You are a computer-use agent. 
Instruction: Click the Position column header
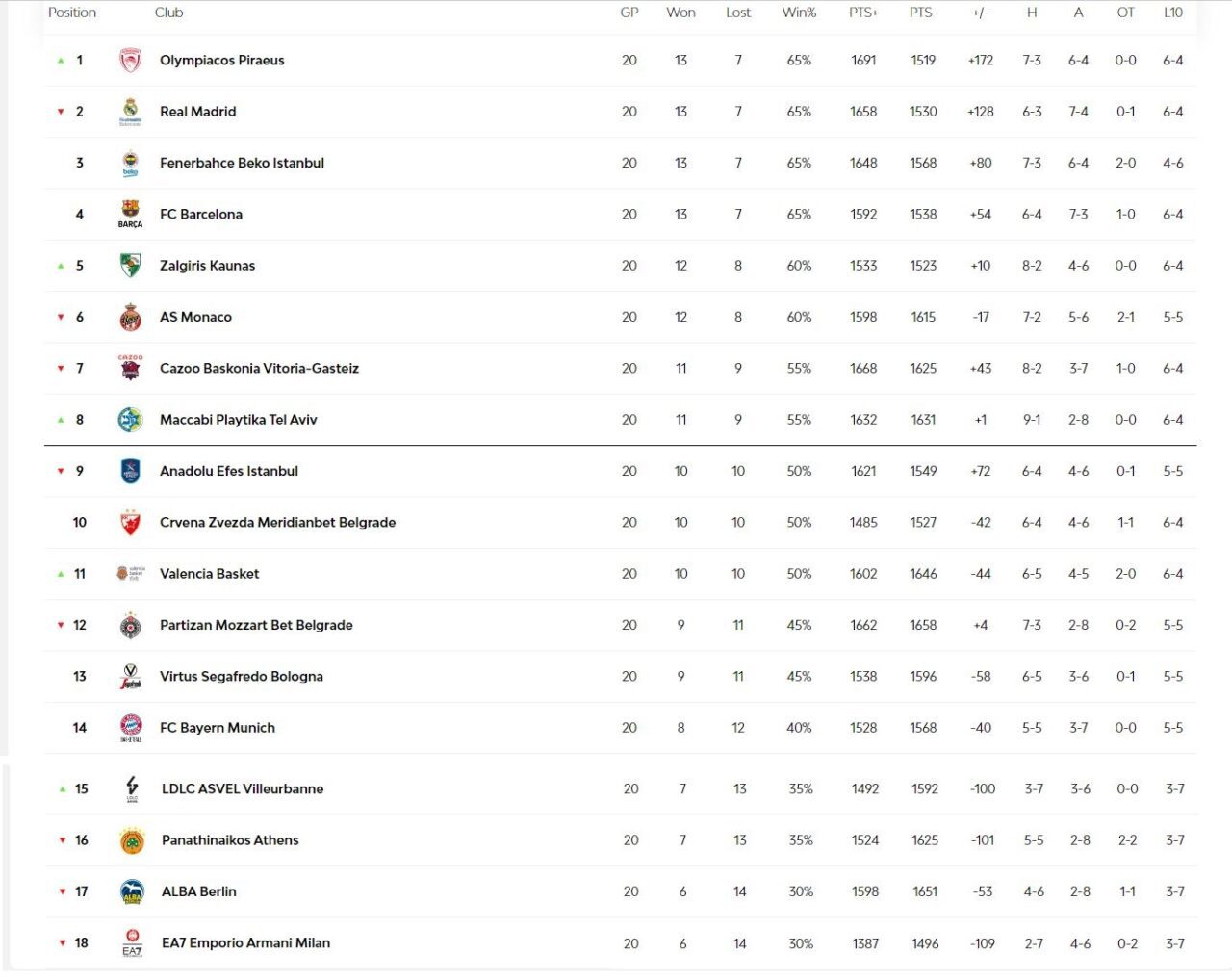[x=72, y=13]
